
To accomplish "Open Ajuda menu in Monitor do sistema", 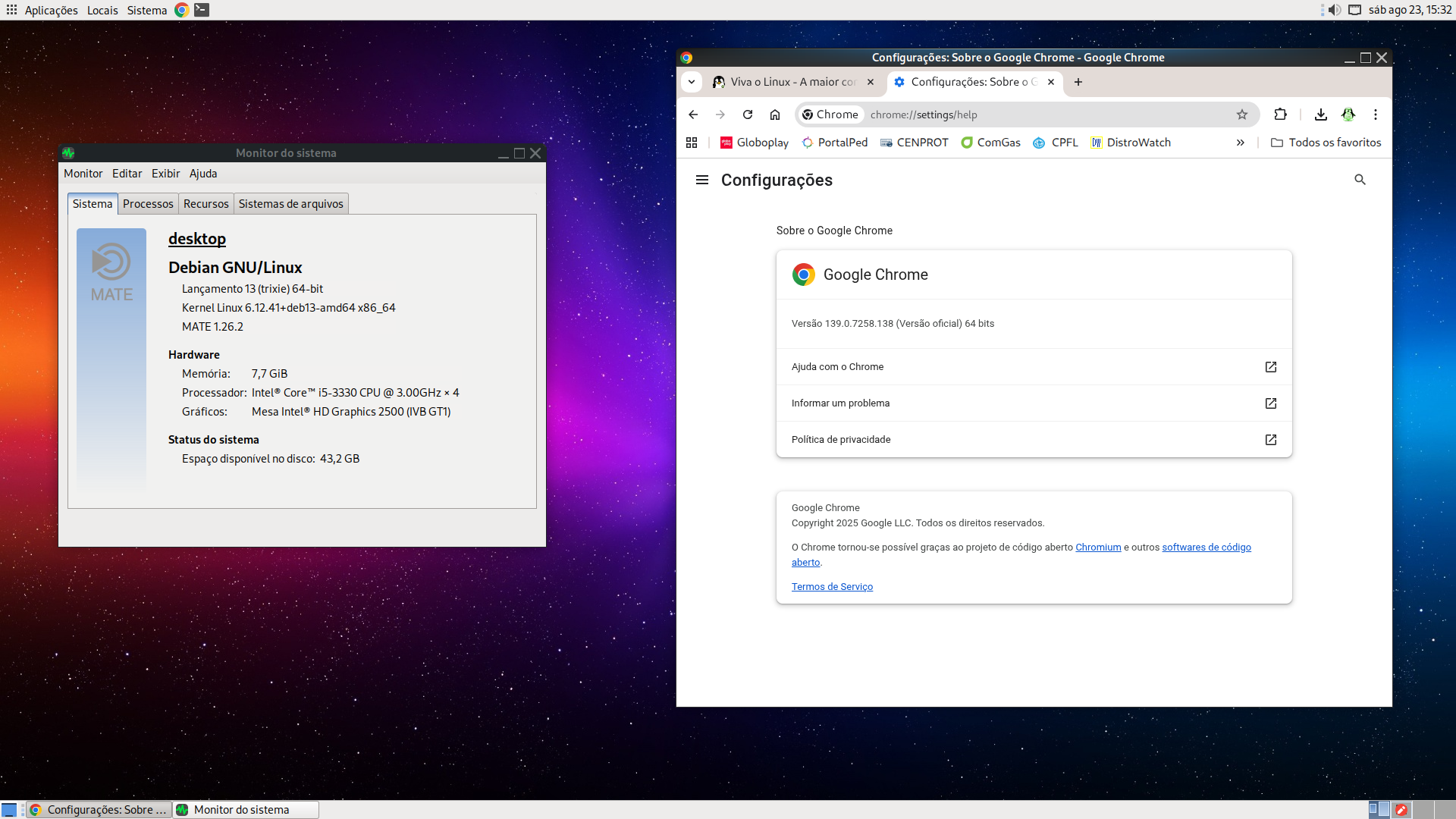I will click(x=203, y=174).
